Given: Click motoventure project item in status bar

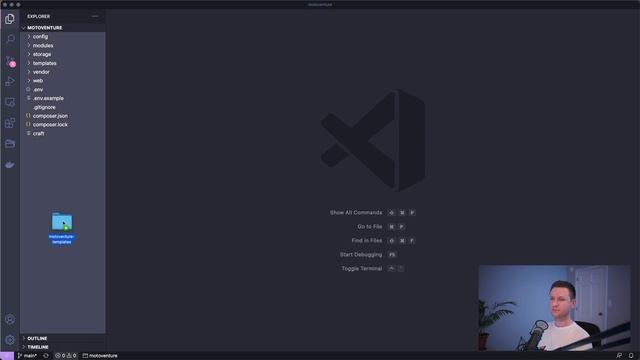Looking at the screenshot, I should click(x=100, y=356).
